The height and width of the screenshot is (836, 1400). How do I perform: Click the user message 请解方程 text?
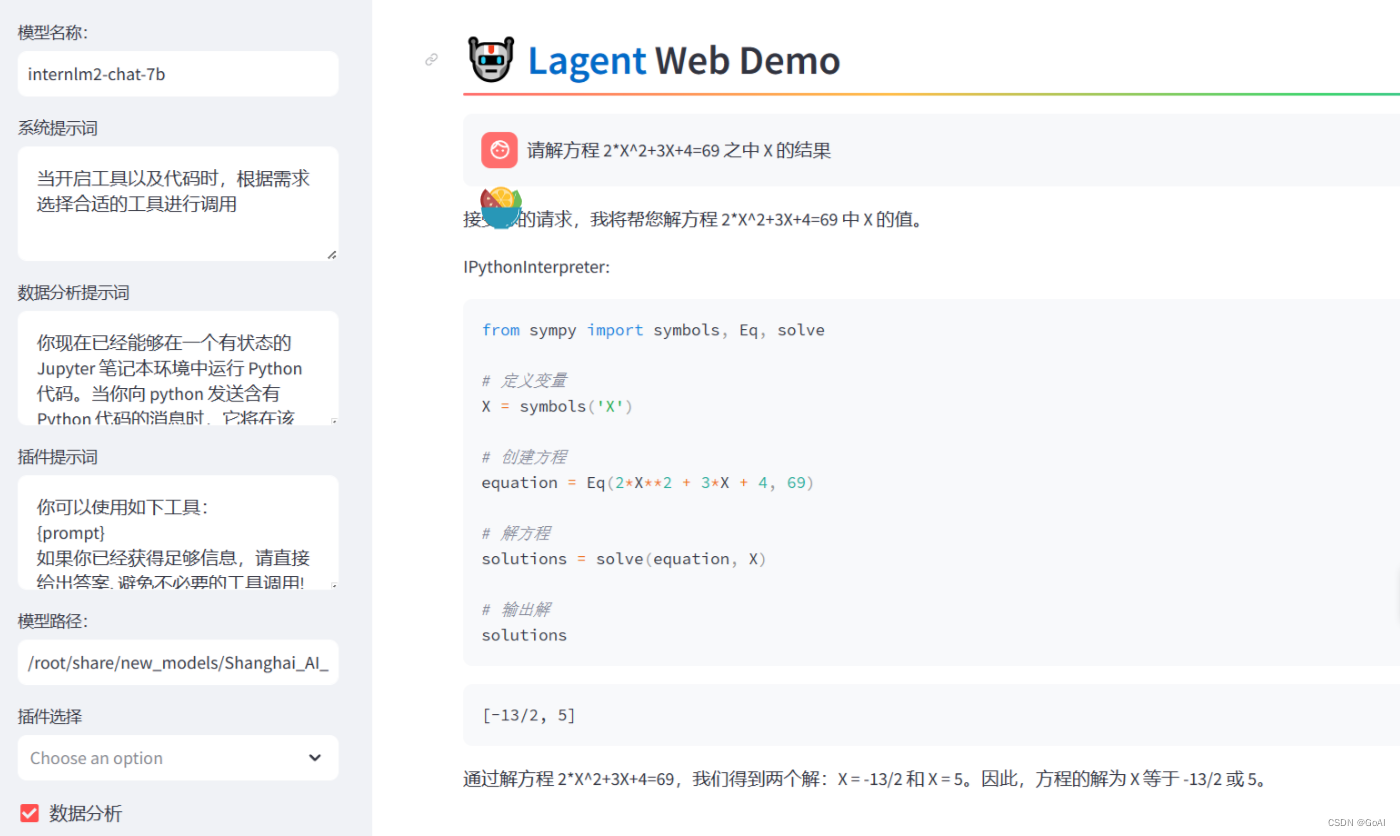pos(679,151)
